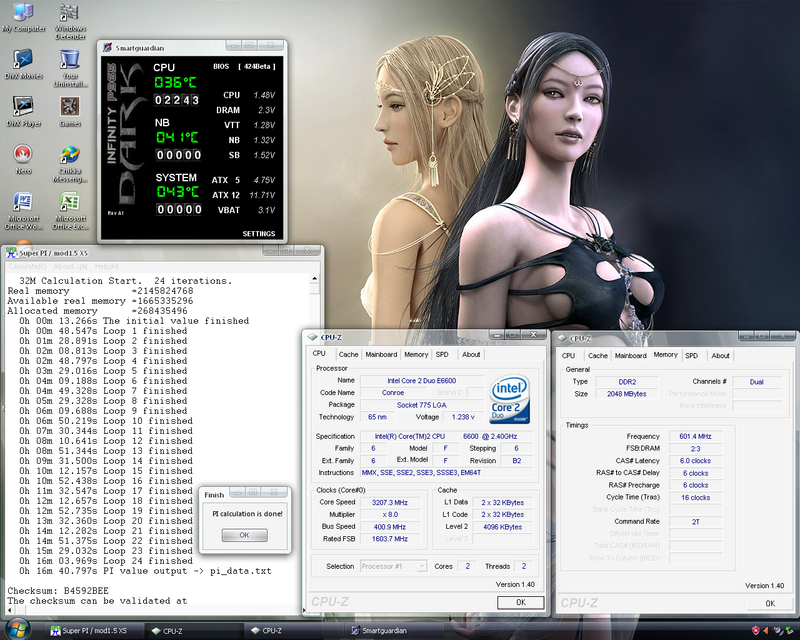Open About tab in CPU-Z processor window
800x640 pixels.
[x=471, y=354]
